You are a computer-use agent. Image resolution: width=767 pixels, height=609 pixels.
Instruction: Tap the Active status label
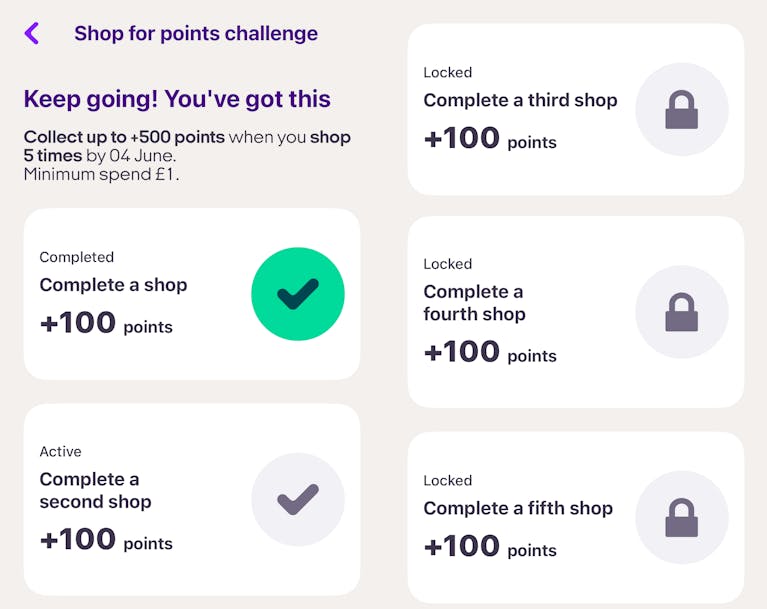click(61, 451)
